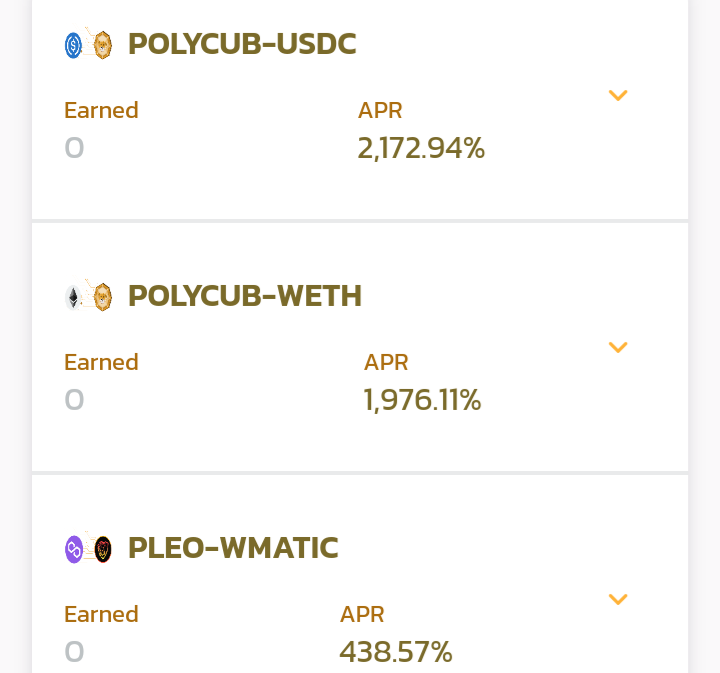Select the 438.57% APR value
The image size is (720, 673).
click(x=396, y=652)
